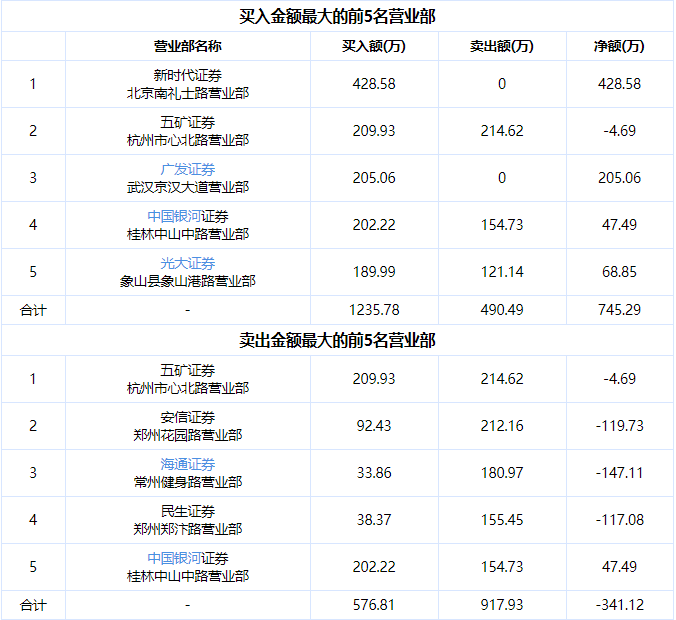676x620 pixels.
Task: Click the net amount -117.08
Action: pos(619,520)
